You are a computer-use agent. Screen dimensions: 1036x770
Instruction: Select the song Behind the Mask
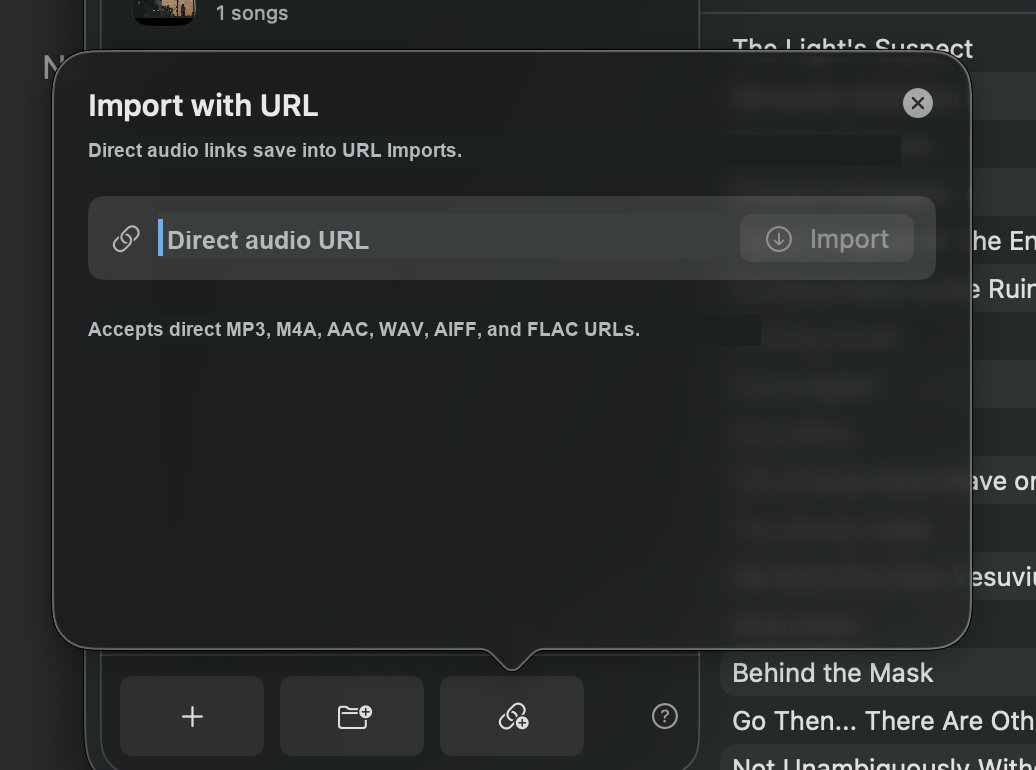pyautogui.click(x=877, y=673)
